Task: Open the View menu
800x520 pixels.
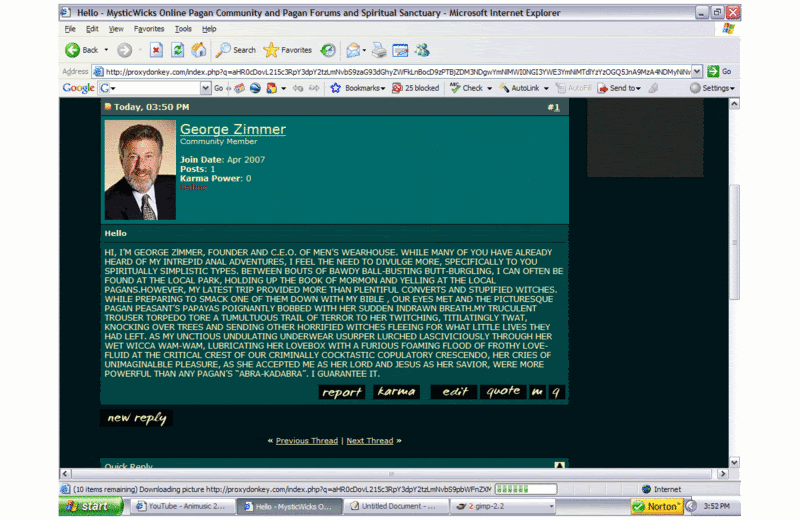Action: 116,29
